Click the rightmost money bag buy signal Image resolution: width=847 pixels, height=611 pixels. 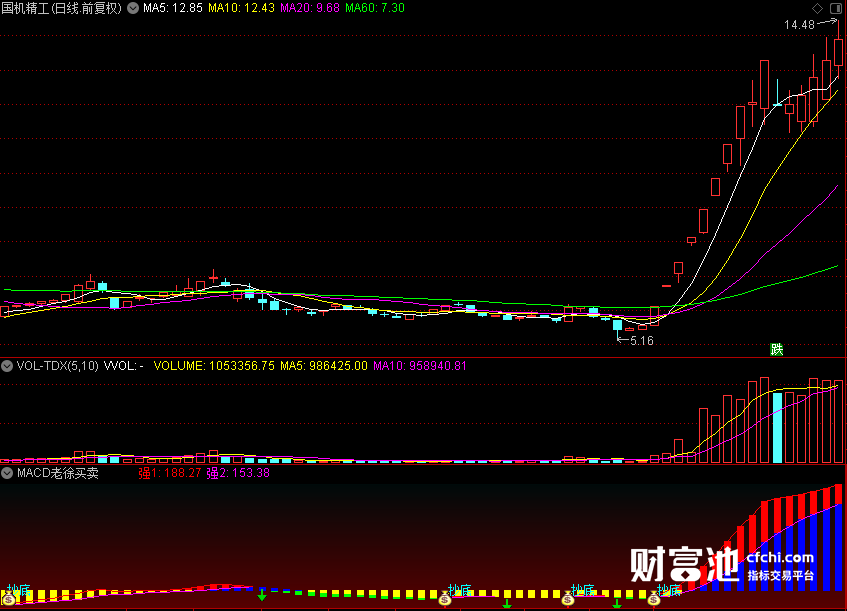point(654,599)
